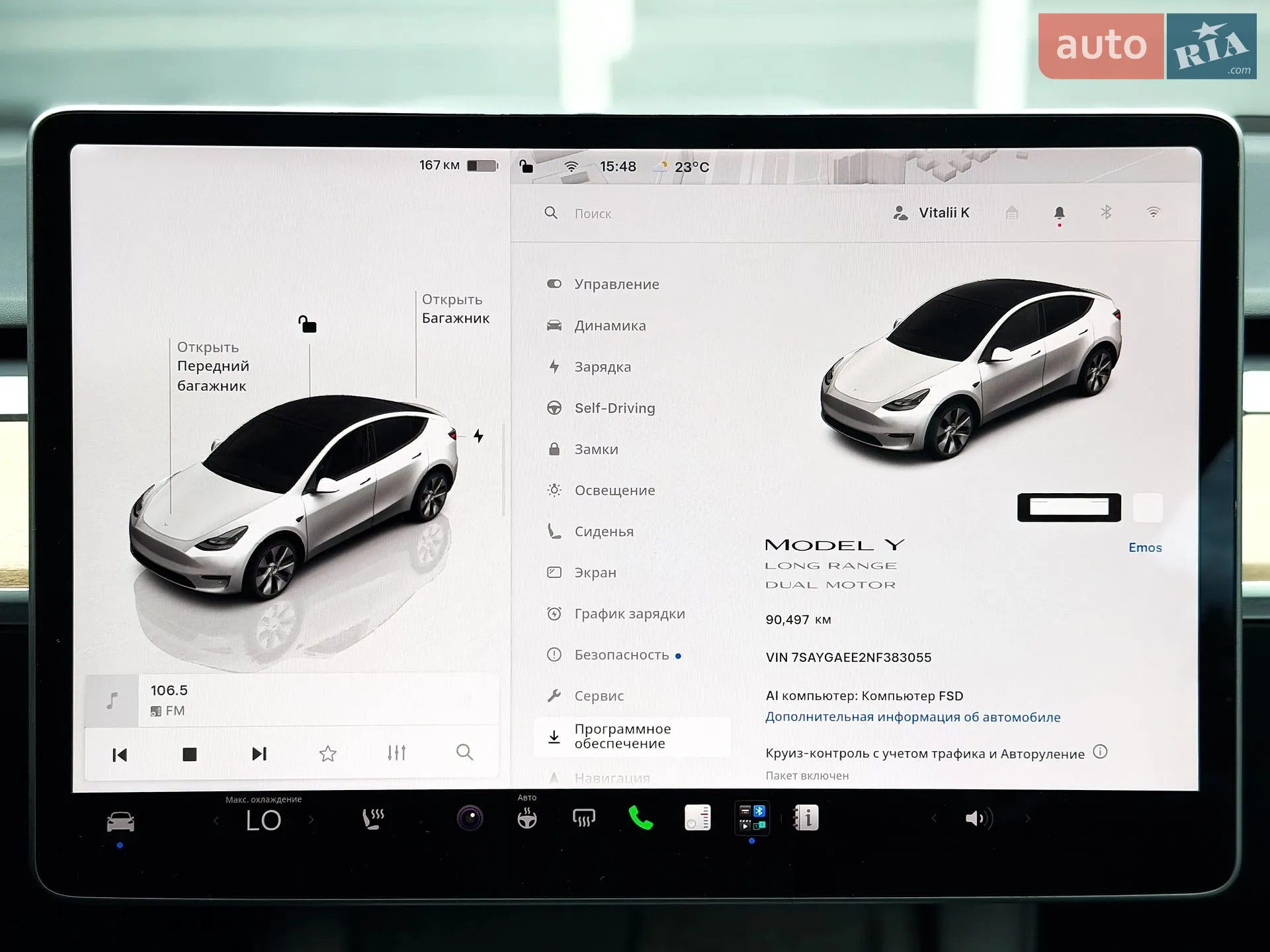Raise temperature with right chevron near LO
Screen dimensions: 1270x952
point(311,820)
